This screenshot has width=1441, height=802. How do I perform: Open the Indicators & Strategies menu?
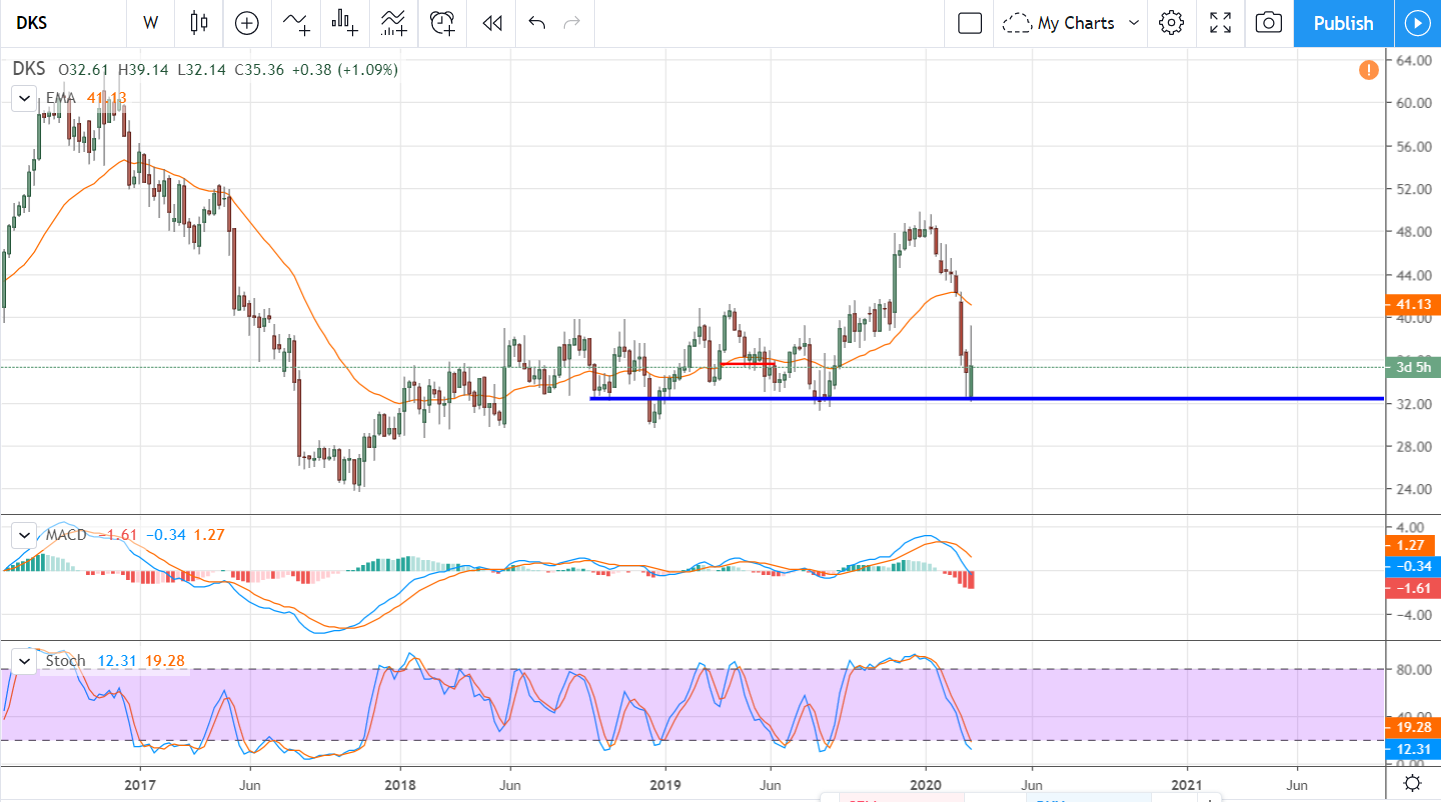point(296,23)
